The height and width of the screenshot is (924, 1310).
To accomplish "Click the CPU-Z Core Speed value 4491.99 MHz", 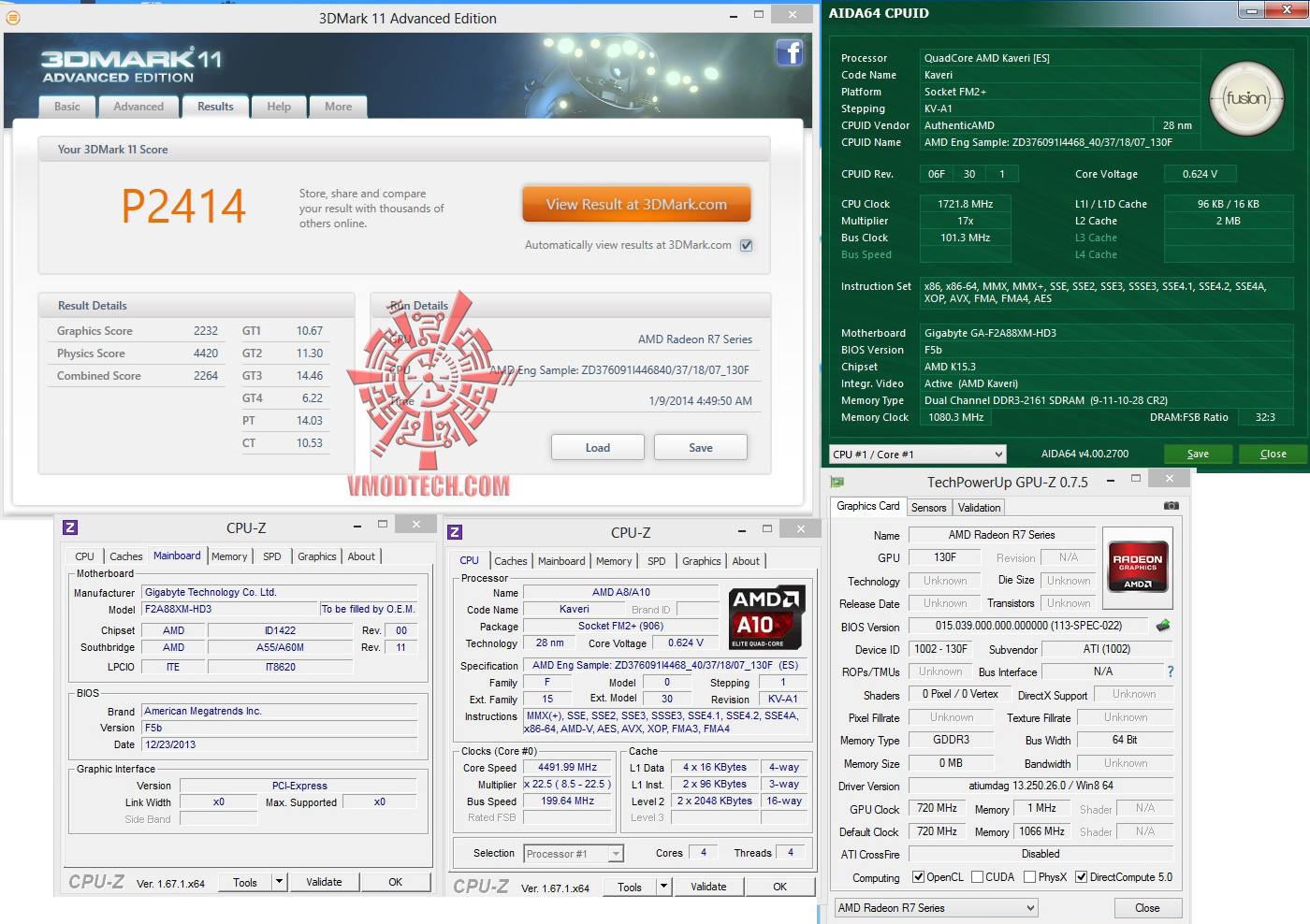I will pyautogui.click(x=567, y=767).
